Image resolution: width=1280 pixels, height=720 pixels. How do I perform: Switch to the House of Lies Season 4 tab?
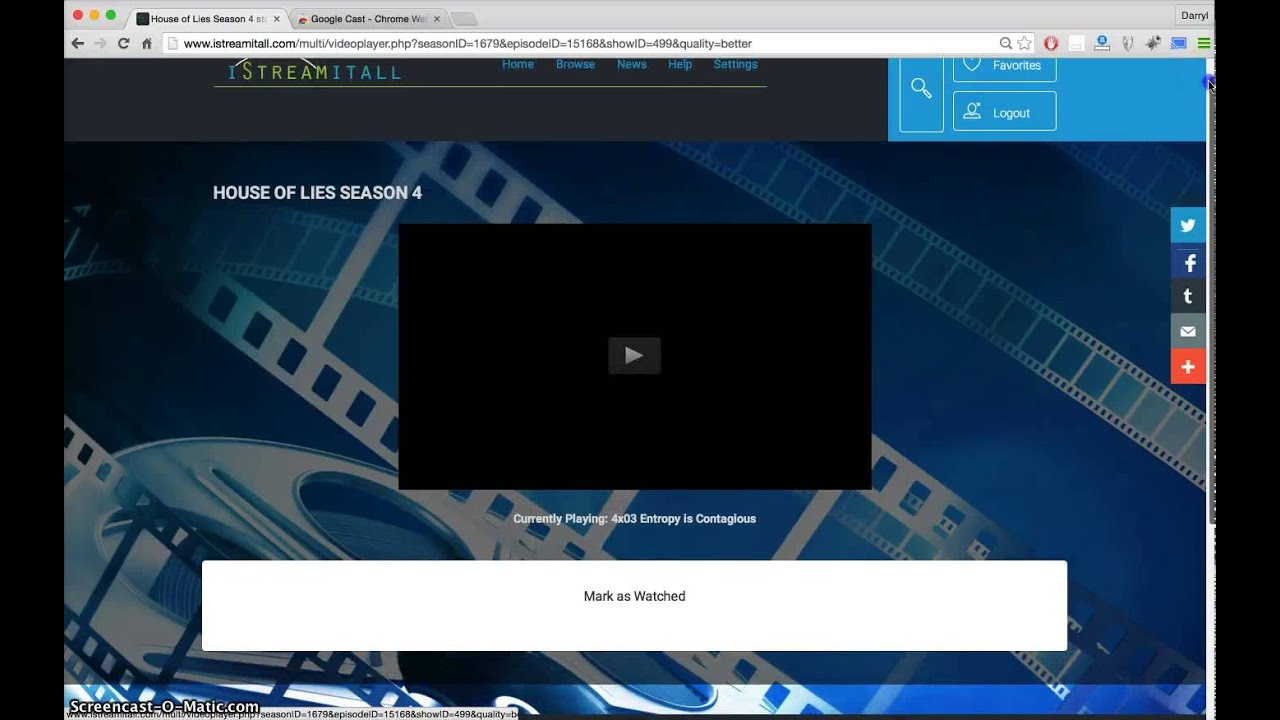[208, 19]
